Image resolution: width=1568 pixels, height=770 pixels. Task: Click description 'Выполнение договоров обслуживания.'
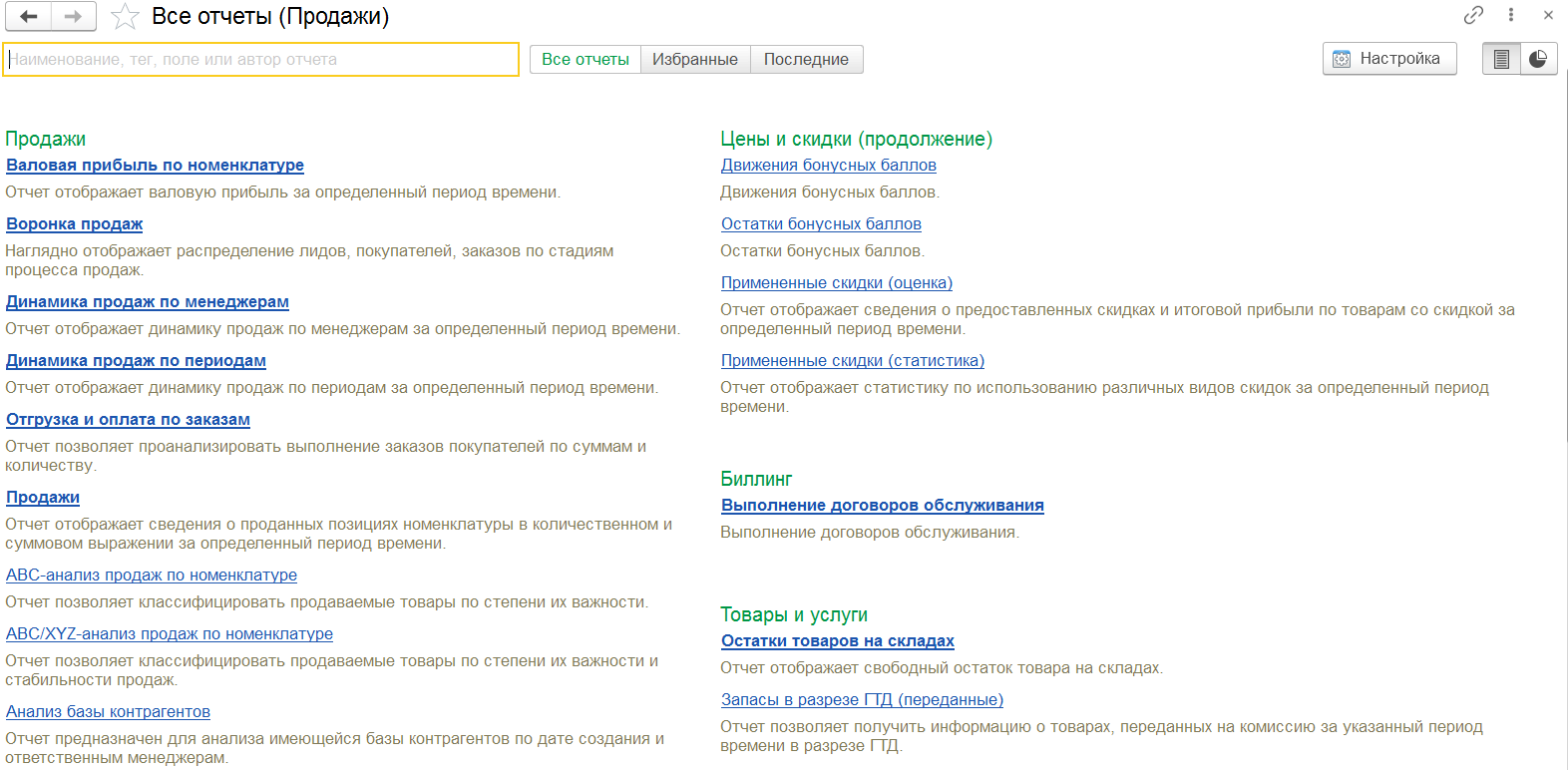[870, 533]
